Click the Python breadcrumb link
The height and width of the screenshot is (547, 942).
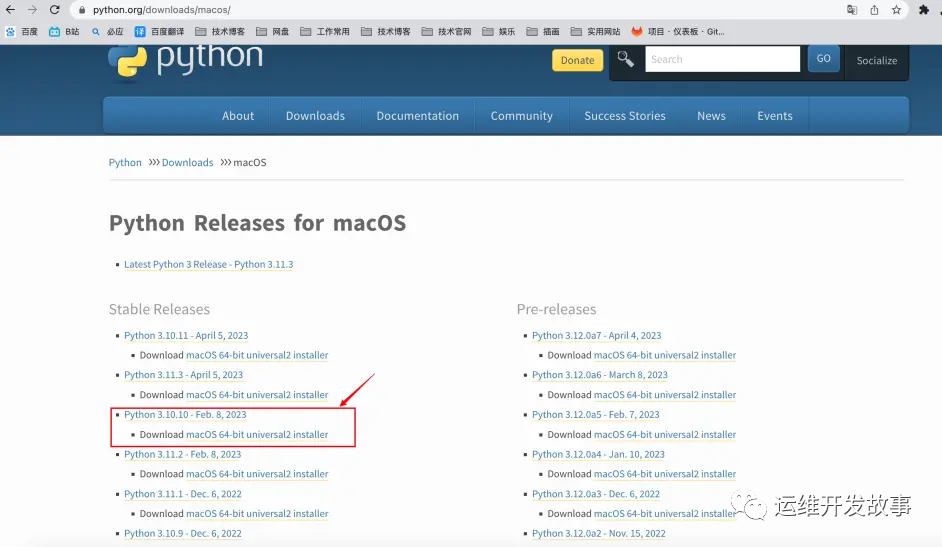[x=125, y=162]
